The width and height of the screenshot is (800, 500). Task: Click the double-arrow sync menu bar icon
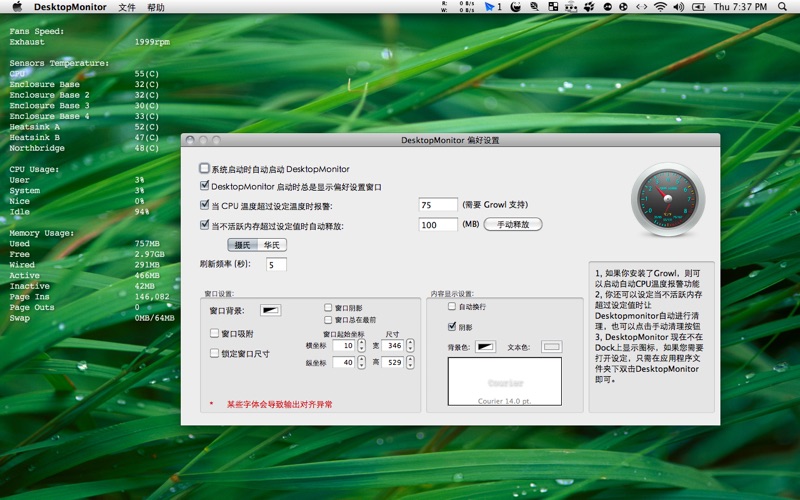(x=641, y=7)
